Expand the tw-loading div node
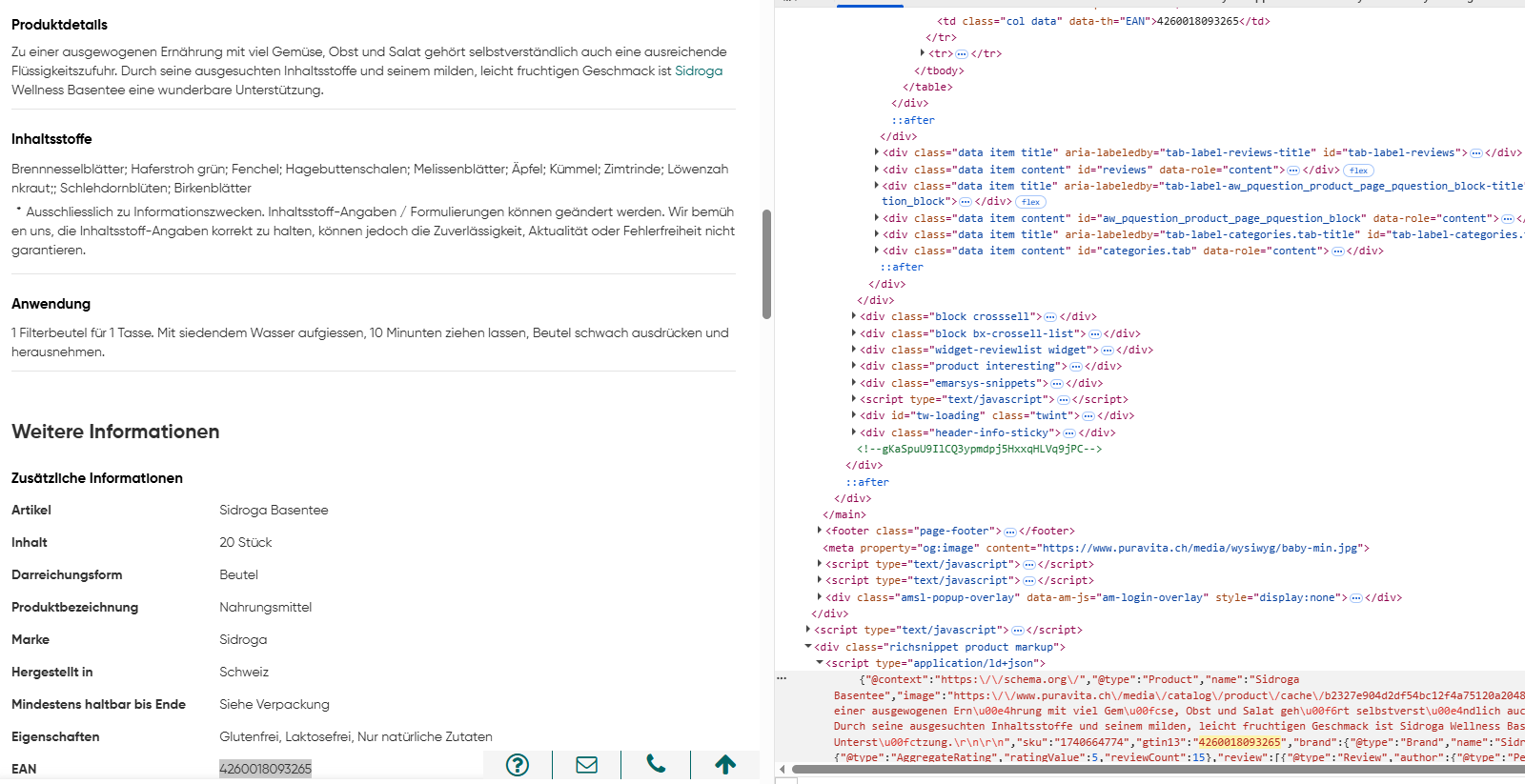This screenshot has height=784, width=1525. pos(854,415)
